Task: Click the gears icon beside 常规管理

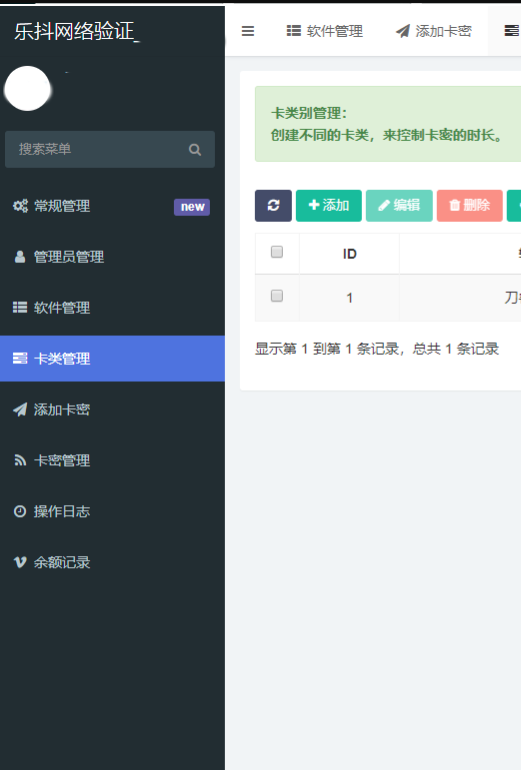Action: pyautogui.click(x=20, y=206)
